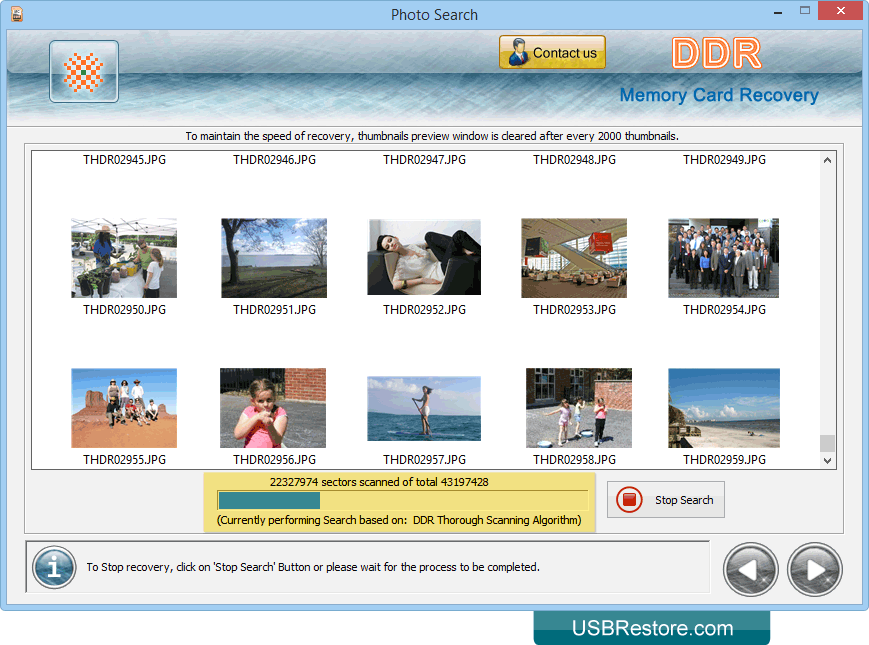Click the THDR02957.JPG file name label

(x=424, y=460)
